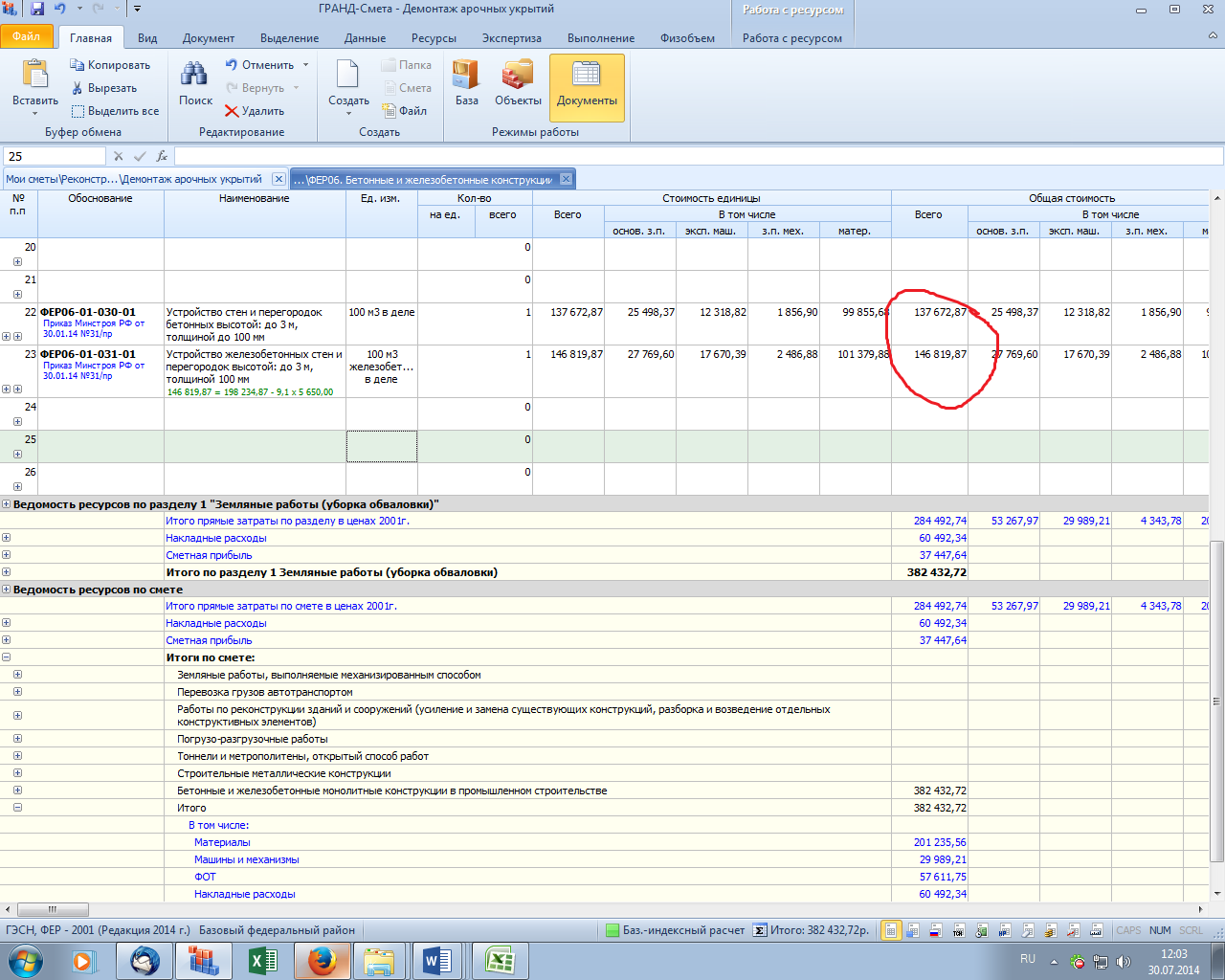Click the Файл create icon
The height and width of the screenshot is (980, 1225).
coord(390,111)
